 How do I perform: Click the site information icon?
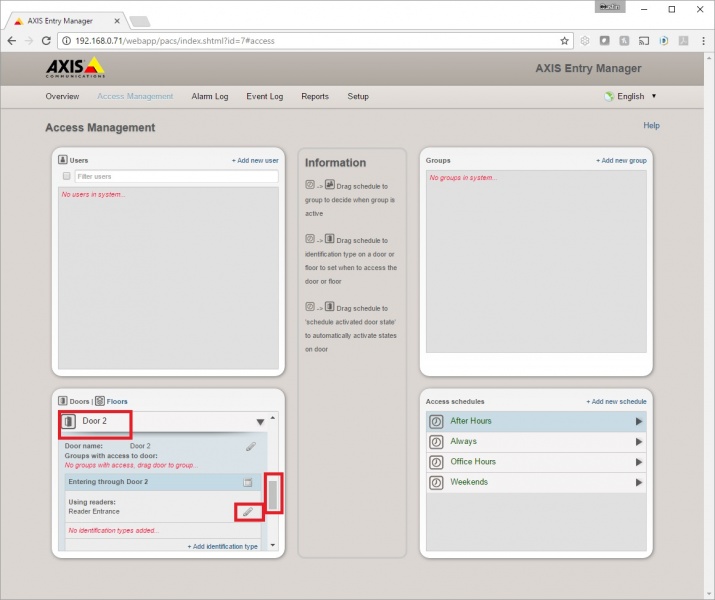pos(67,41)
